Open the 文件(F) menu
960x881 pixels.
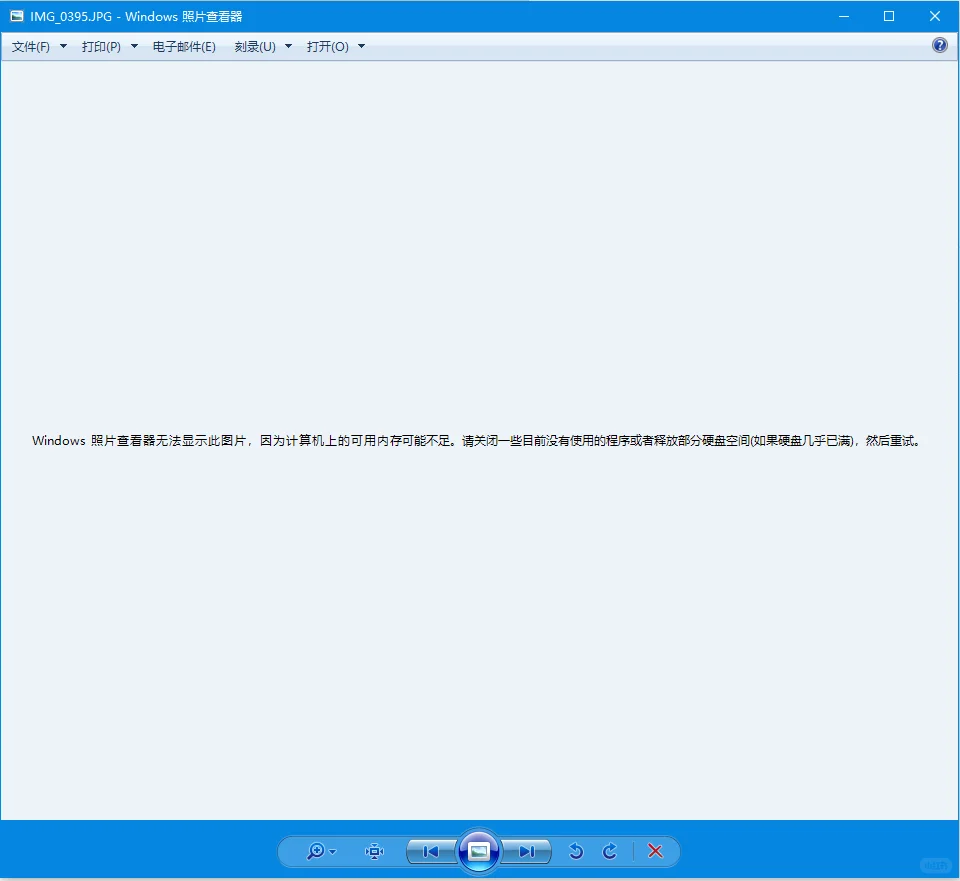click(30, 46)
